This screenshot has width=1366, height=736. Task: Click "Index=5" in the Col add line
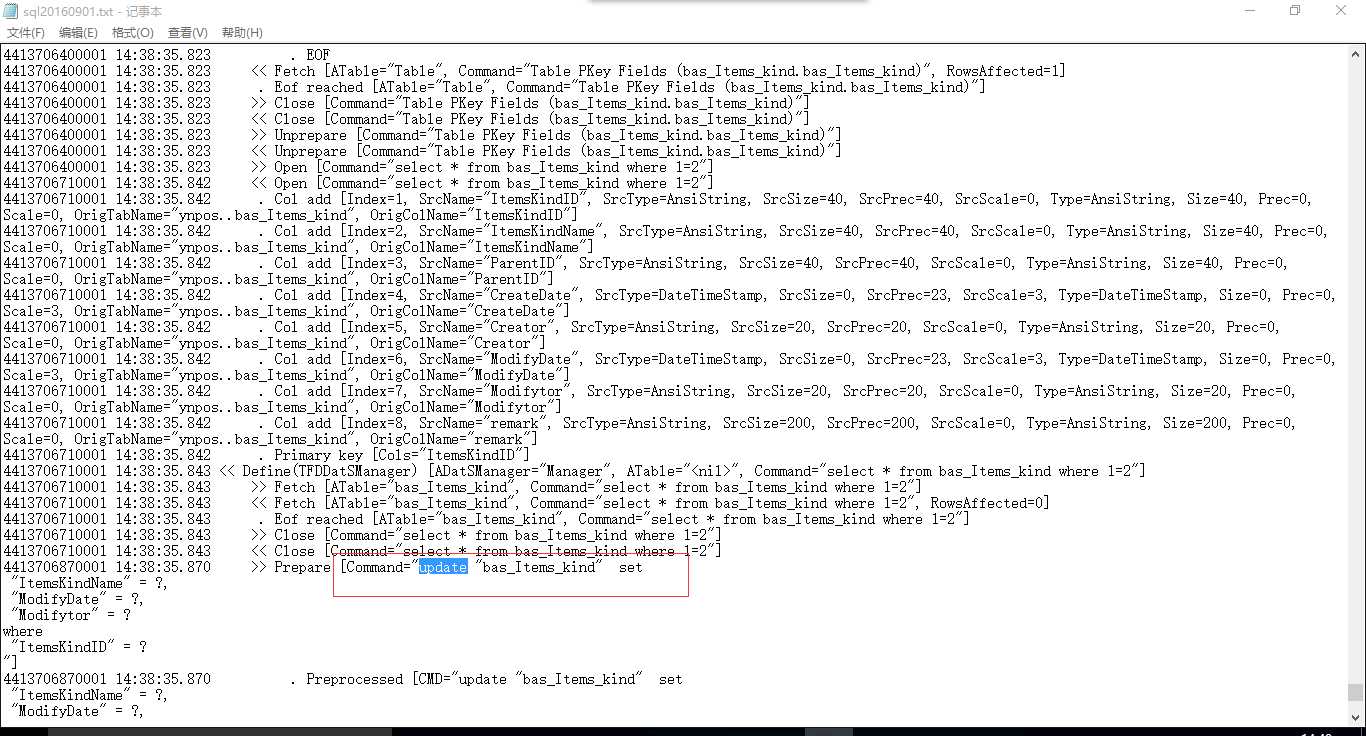click(x=378, y=327)
